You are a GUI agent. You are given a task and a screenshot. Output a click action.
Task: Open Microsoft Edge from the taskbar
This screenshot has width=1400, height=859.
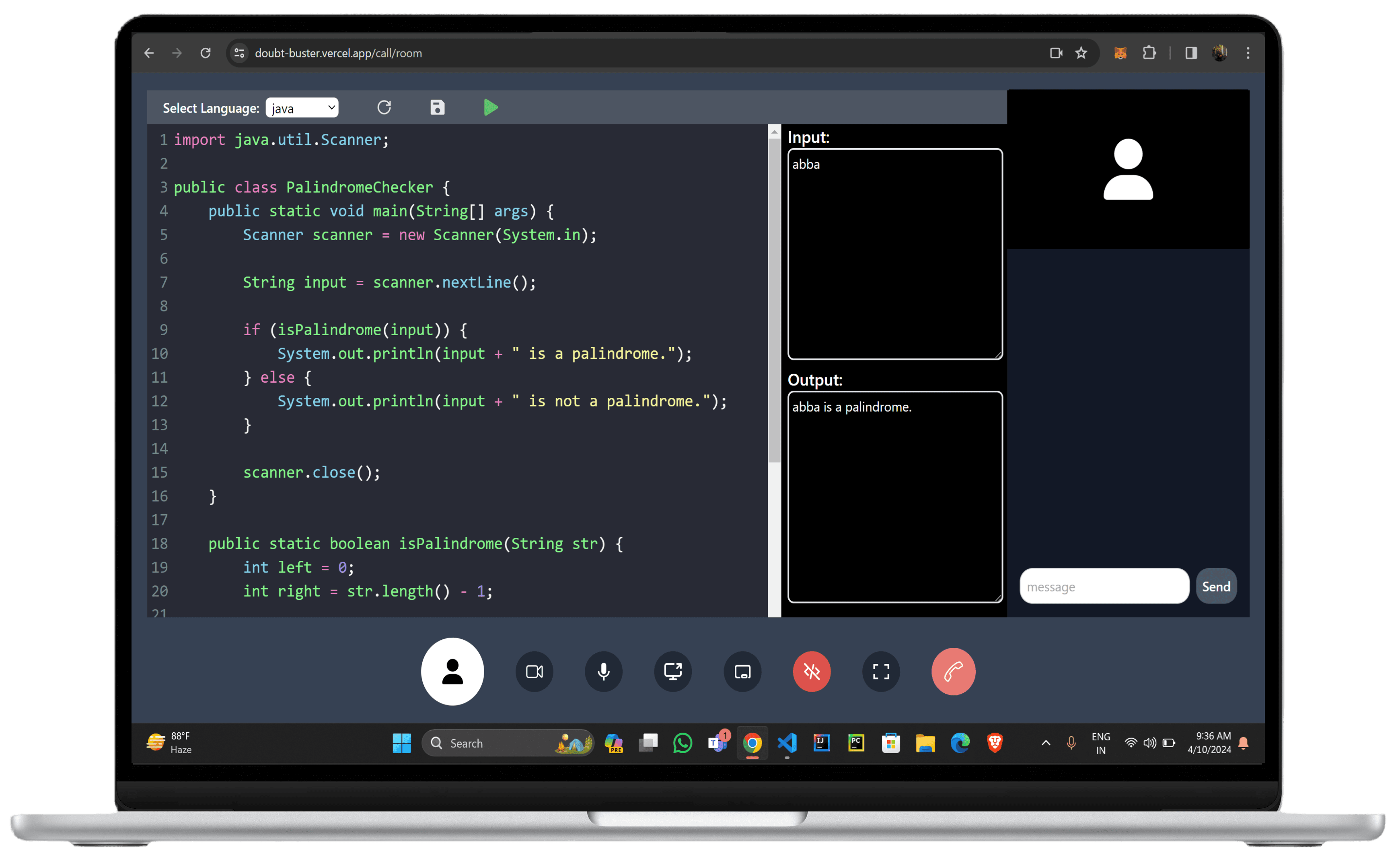pyautogui.click(x=960, y=743)
